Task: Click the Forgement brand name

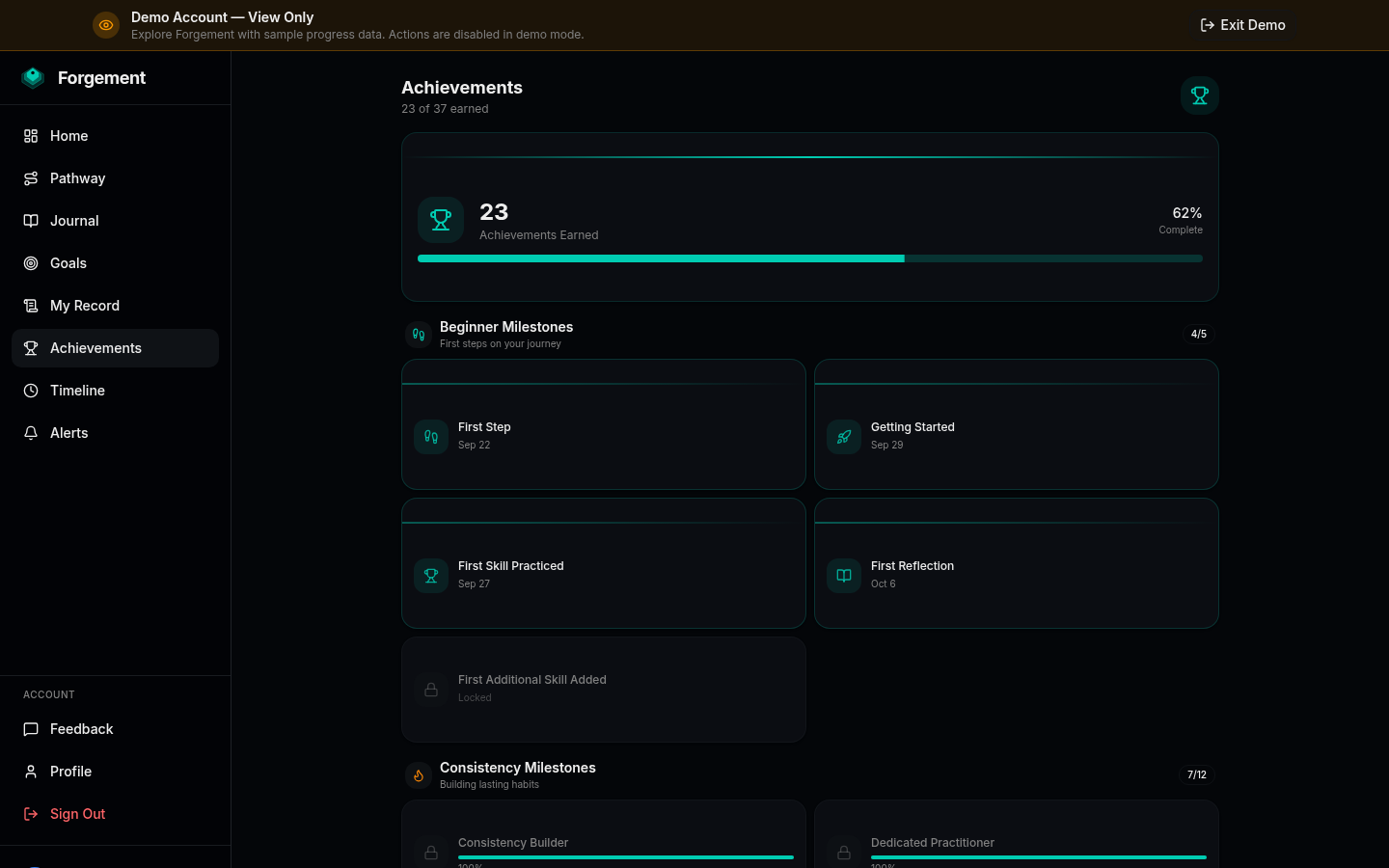Action: [x=101, y=78]
